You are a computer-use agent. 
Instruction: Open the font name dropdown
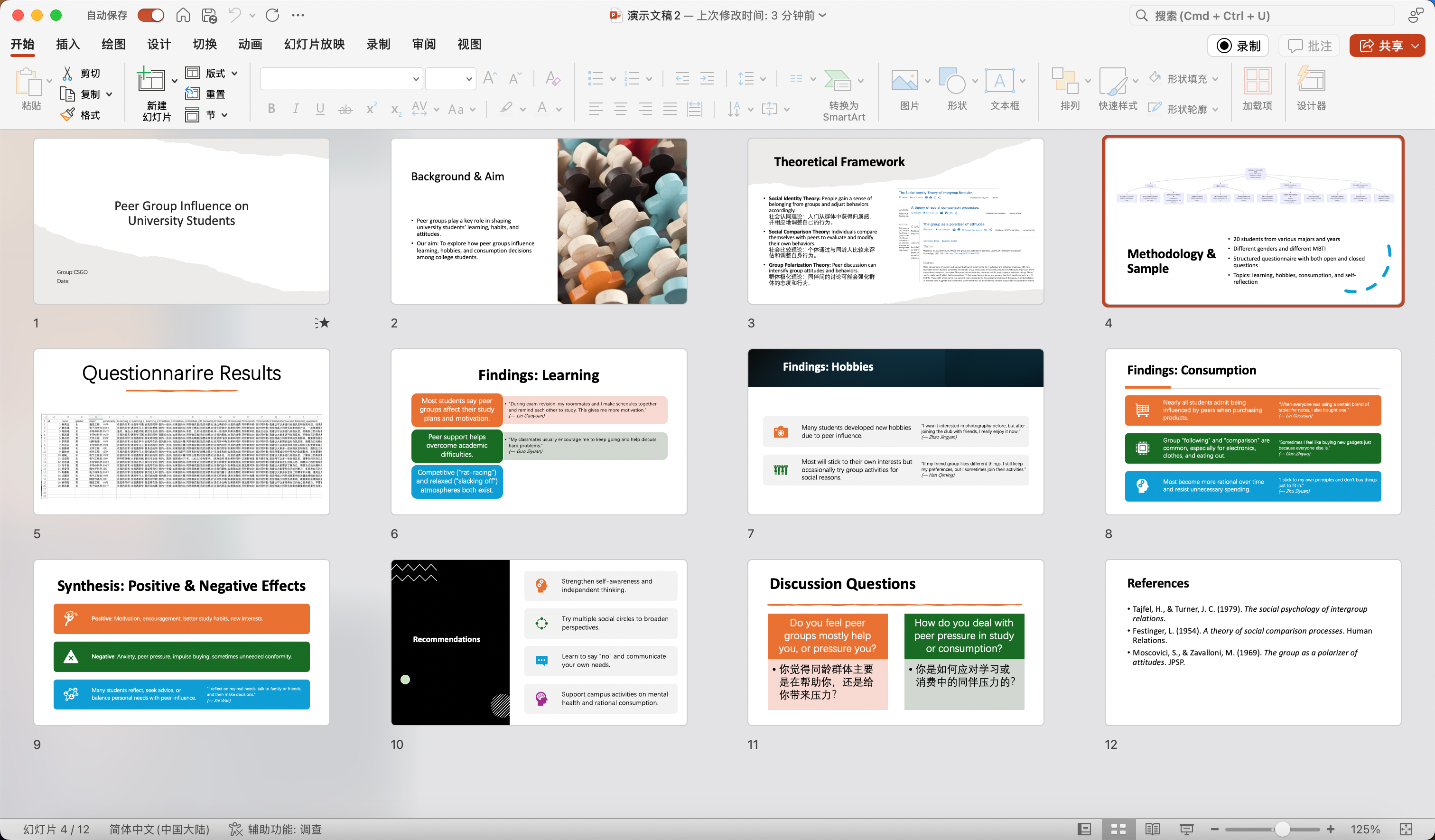[x=416, y=79]
